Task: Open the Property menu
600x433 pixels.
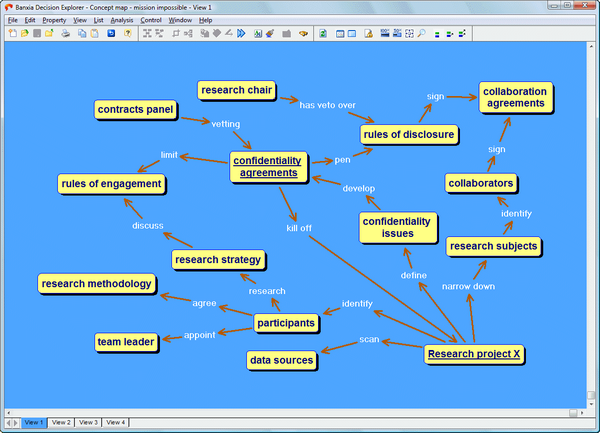Action: point(54,20)
